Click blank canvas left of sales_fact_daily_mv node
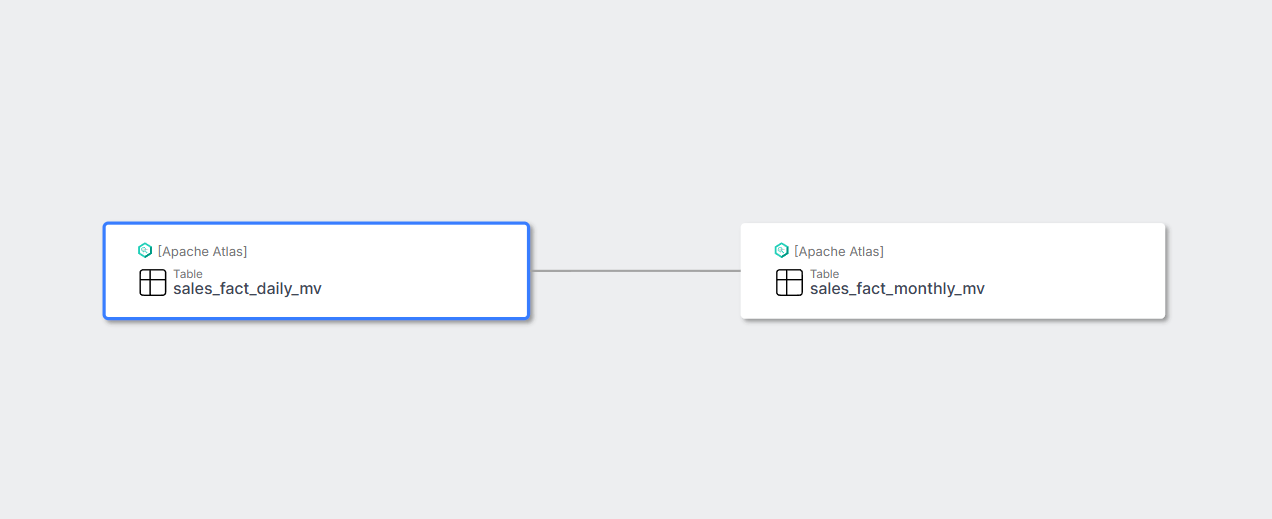The height and width of the screenshot is (519, 1272). point(50,271)
